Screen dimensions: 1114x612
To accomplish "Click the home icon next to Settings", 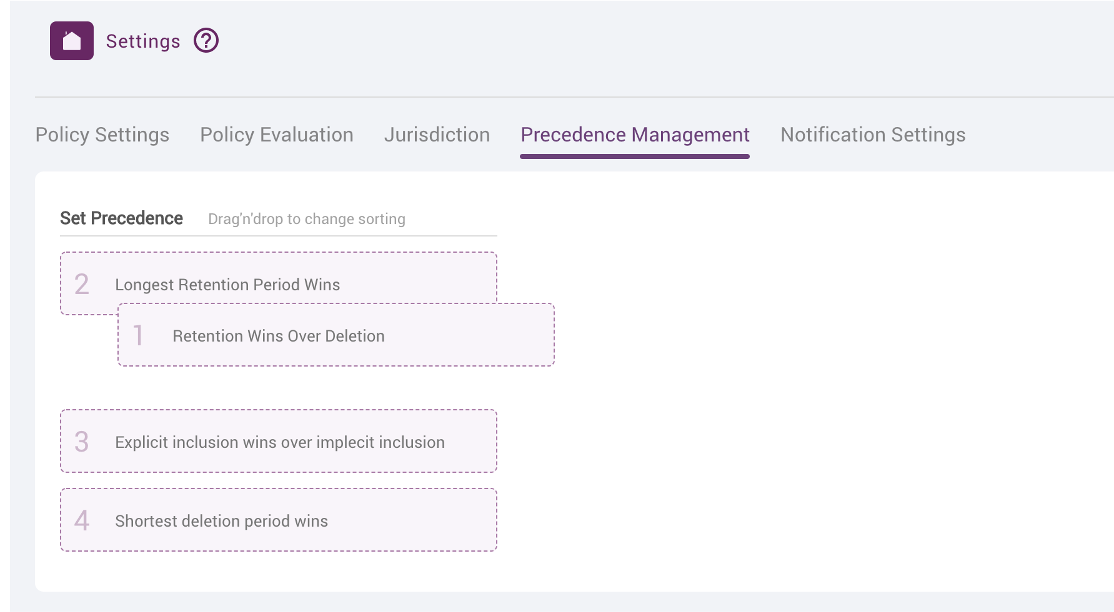I will (x=71, y=41).
